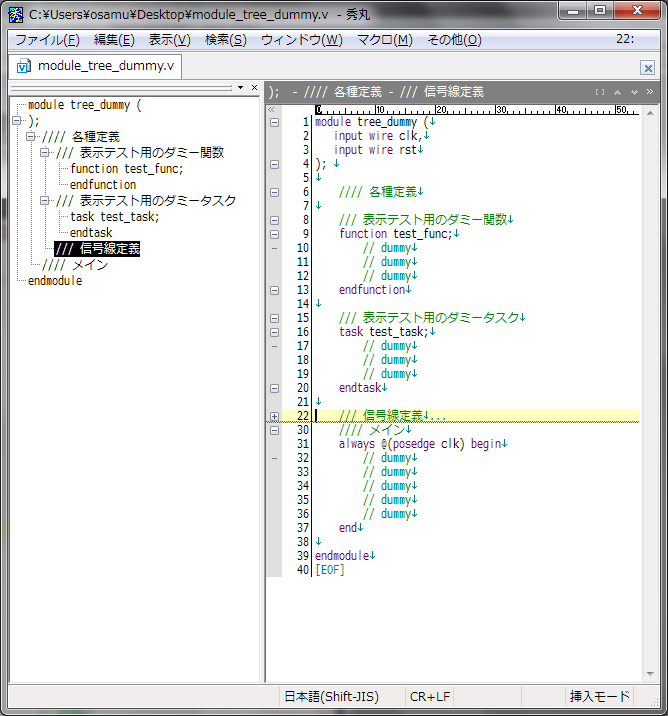The height and width of the screenshot is (716, 668).
Task: Close the module_tree_dummy.v tab
Action: coord(648,68)
